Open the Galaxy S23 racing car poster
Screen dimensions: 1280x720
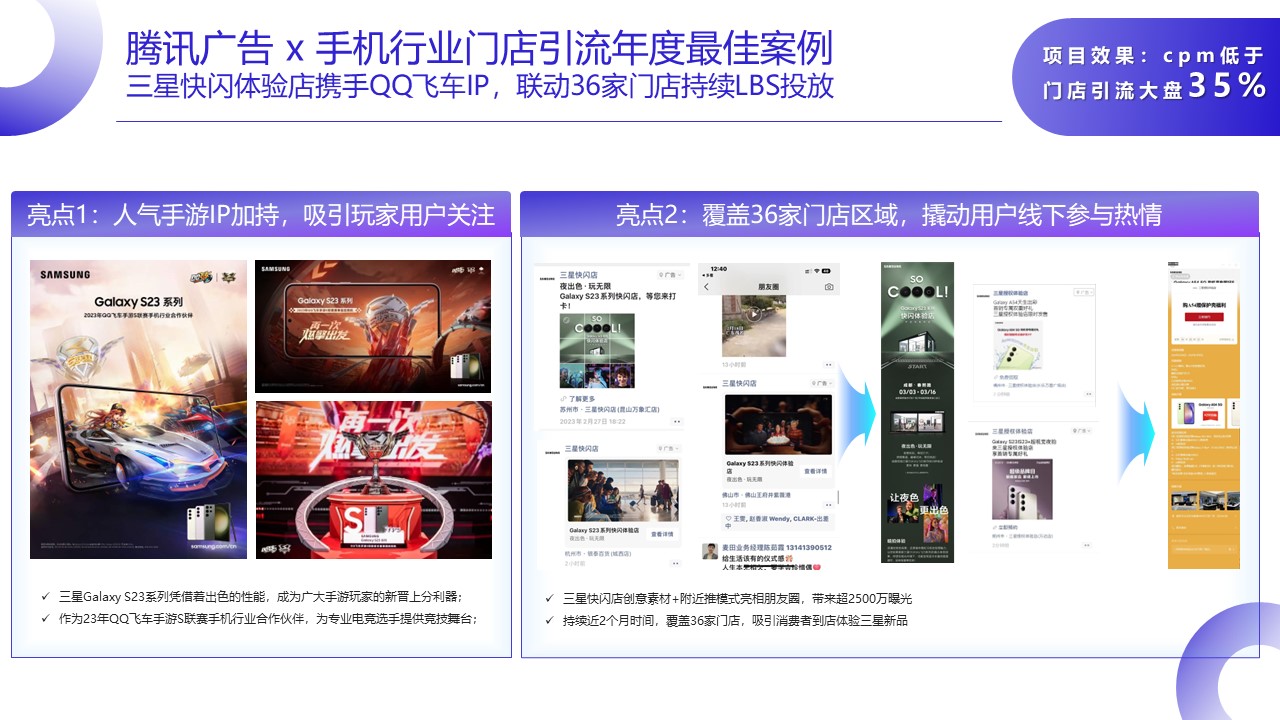(138, 409)
